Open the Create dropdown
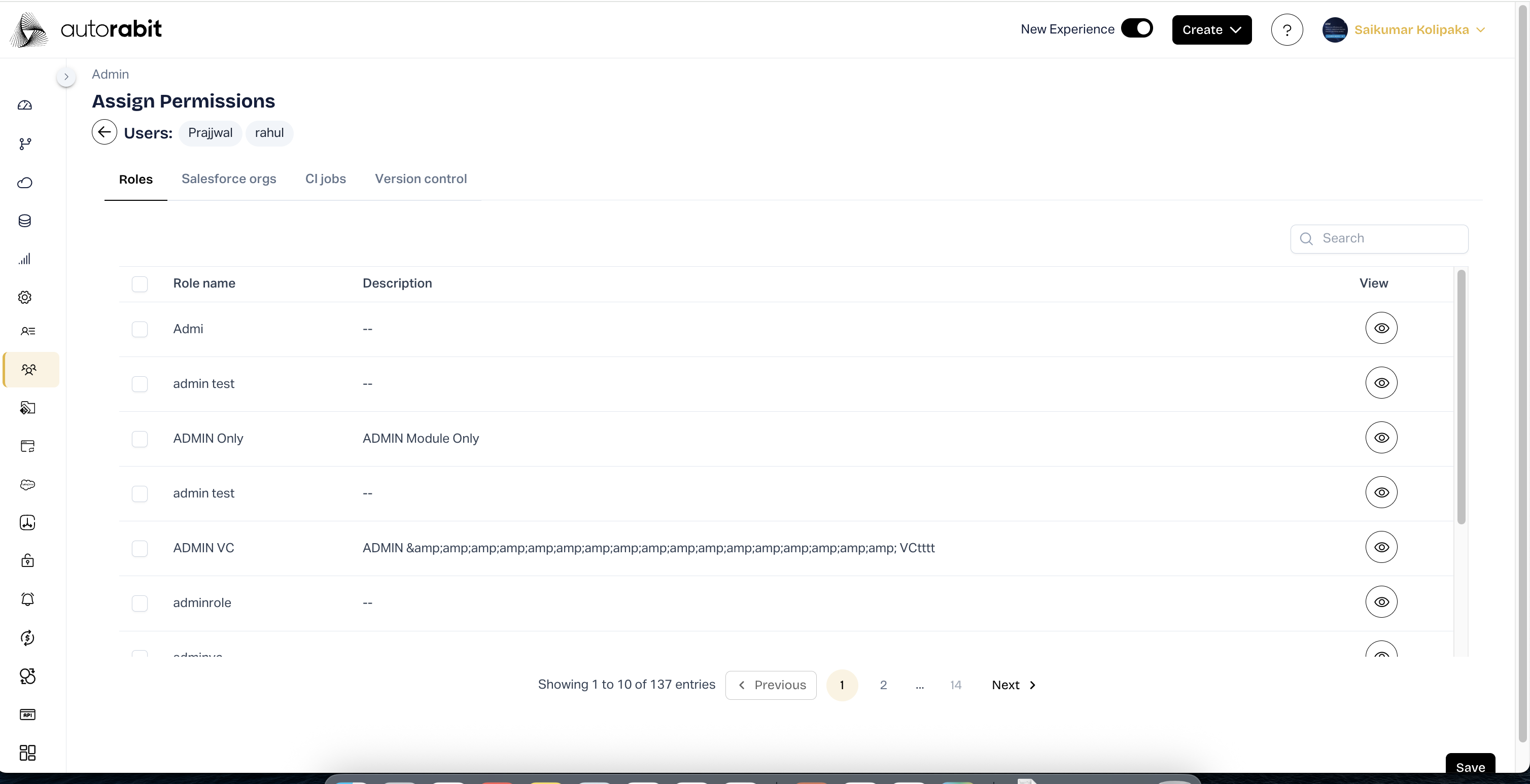Screen dimensions: 1530x784 point(1211,30)
